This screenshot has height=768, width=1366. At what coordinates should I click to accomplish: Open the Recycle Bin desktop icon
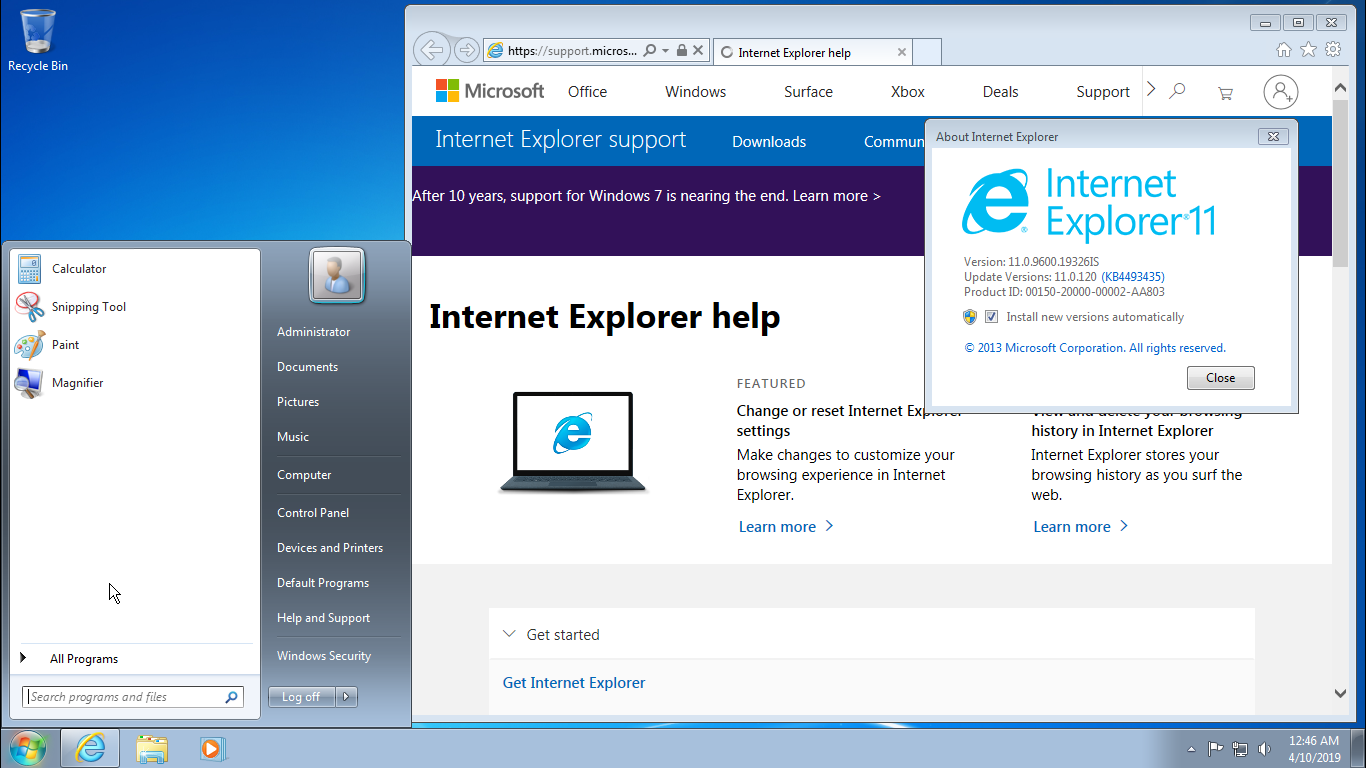point(38,40)
